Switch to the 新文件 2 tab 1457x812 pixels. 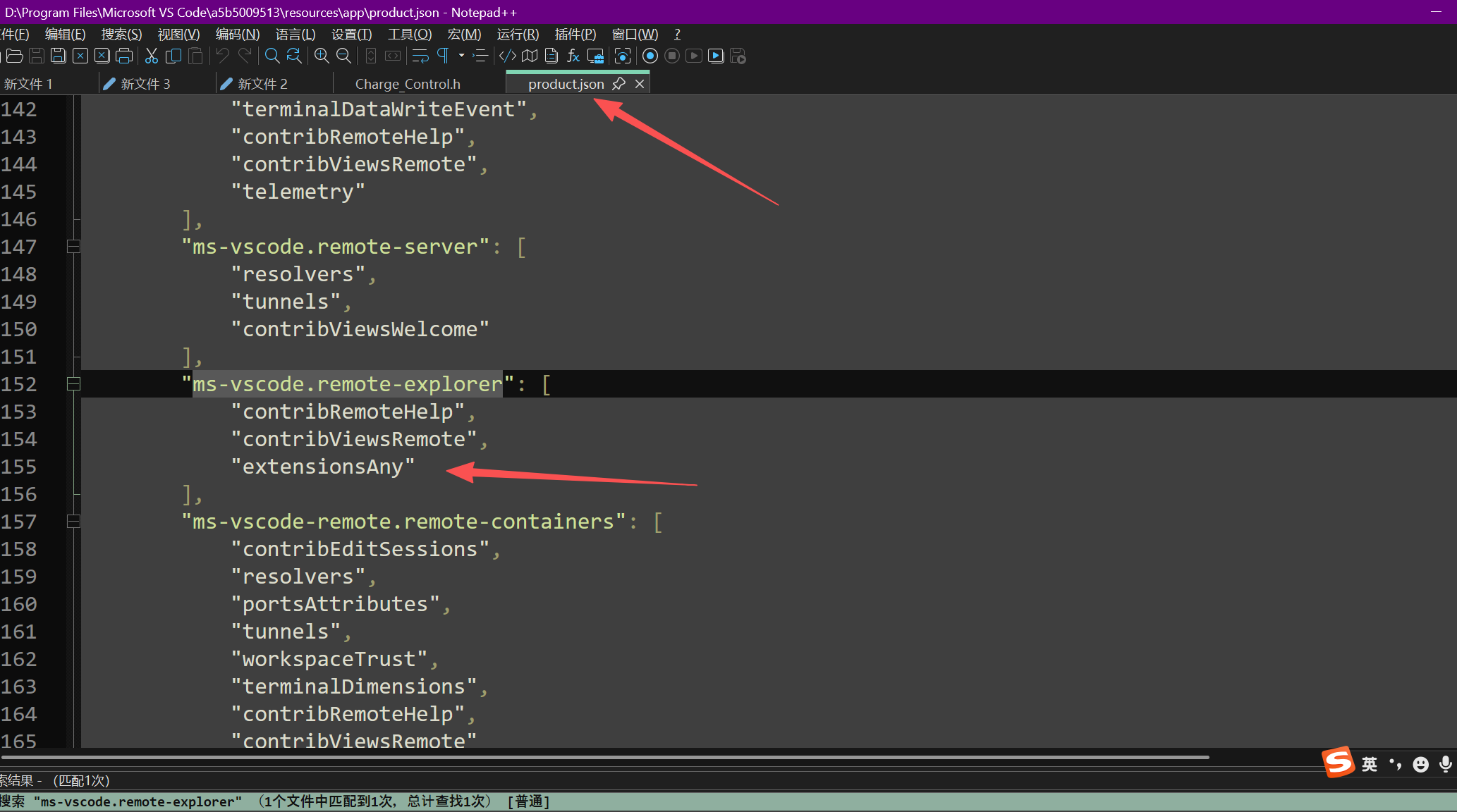pos(274,84)
